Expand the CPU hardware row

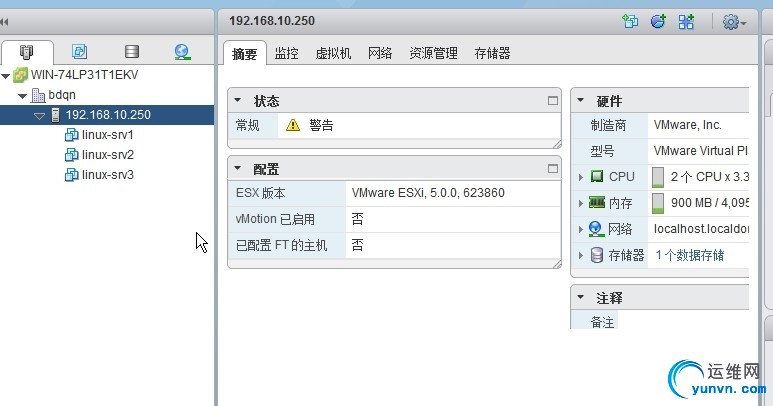pyautogui.click(x=581, y=177)
